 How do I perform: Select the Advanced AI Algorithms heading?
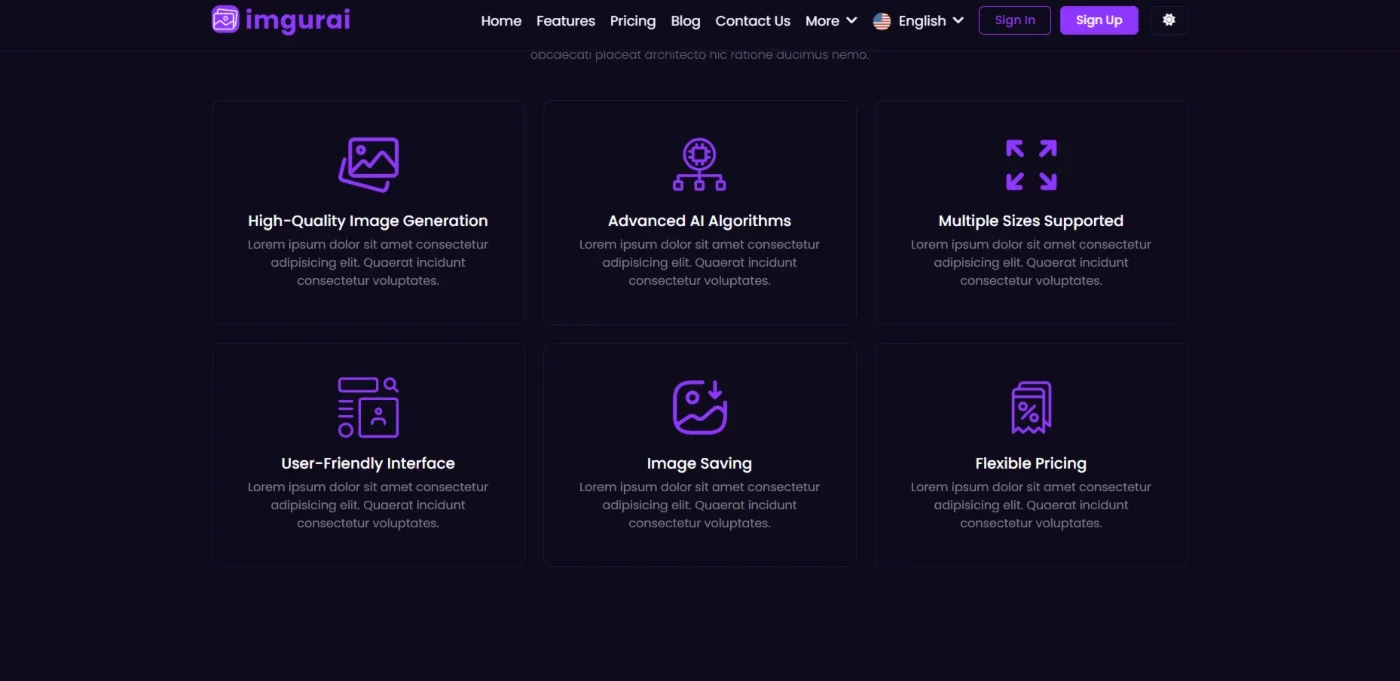699,221
